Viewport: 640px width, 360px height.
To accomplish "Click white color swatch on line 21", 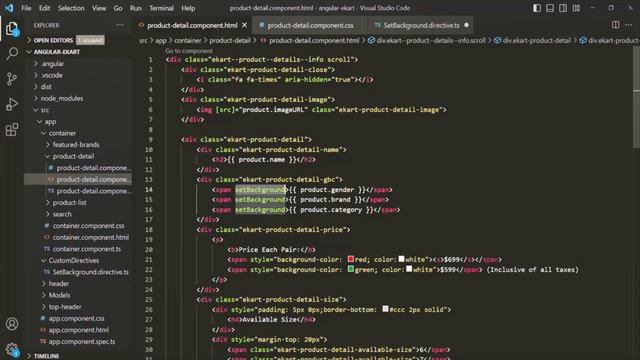I will click(x=402, y=259).
